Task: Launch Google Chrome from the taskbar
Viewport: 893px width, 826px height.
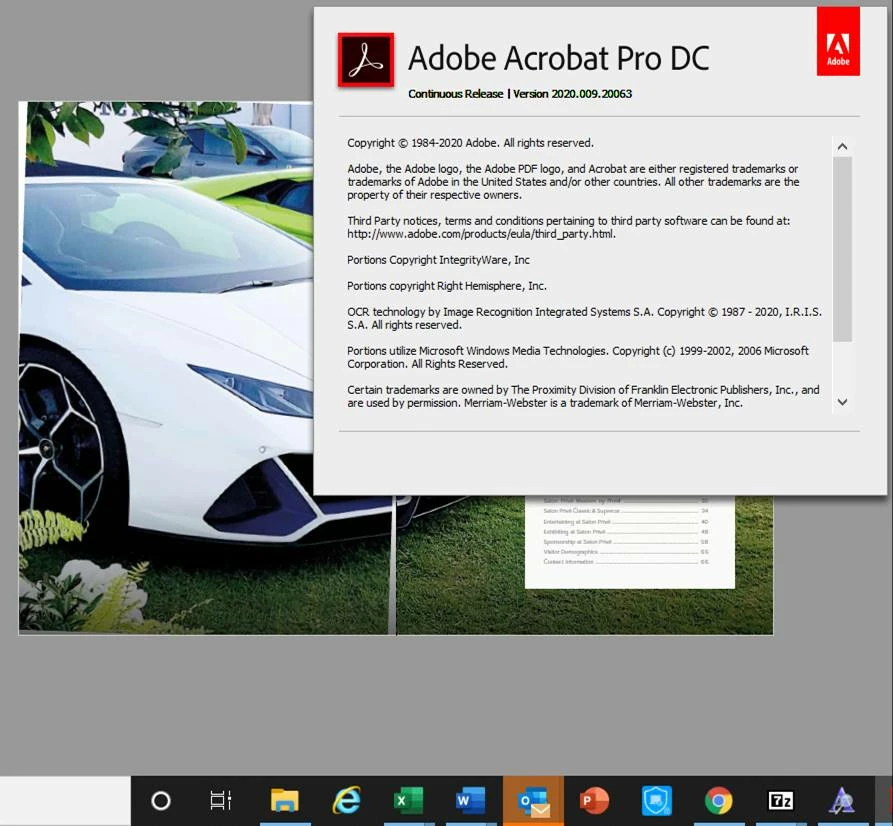Action: point(719,800)
